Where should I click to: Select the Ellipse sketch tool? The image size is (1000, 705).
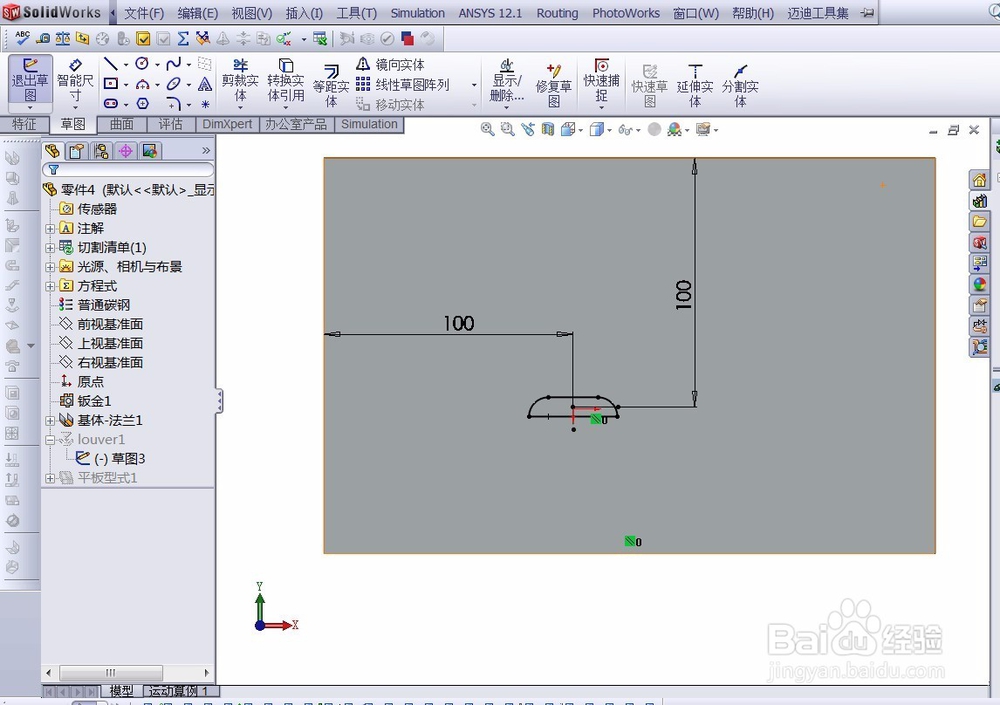173,84
